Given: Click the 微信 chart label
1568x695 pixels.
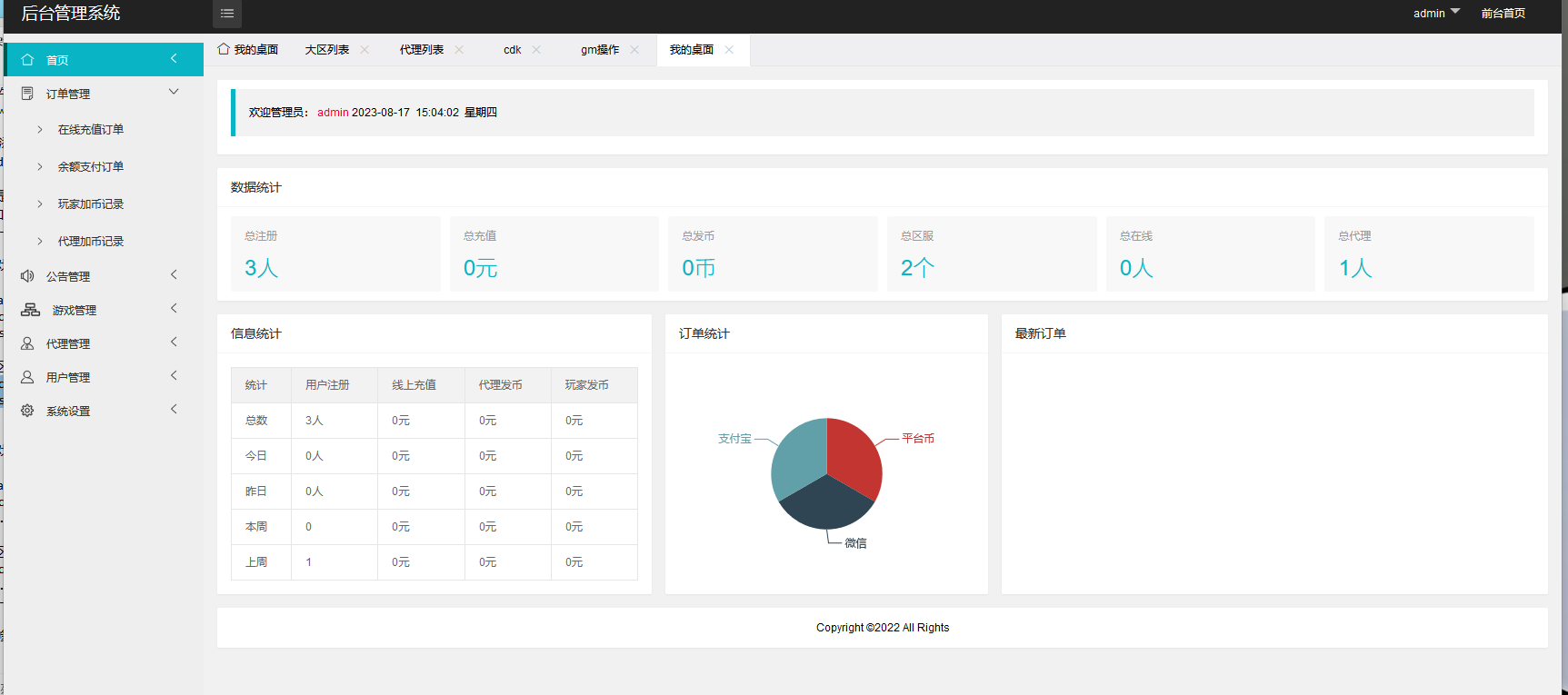Looking at the screenshot, I should pos(855,543).
